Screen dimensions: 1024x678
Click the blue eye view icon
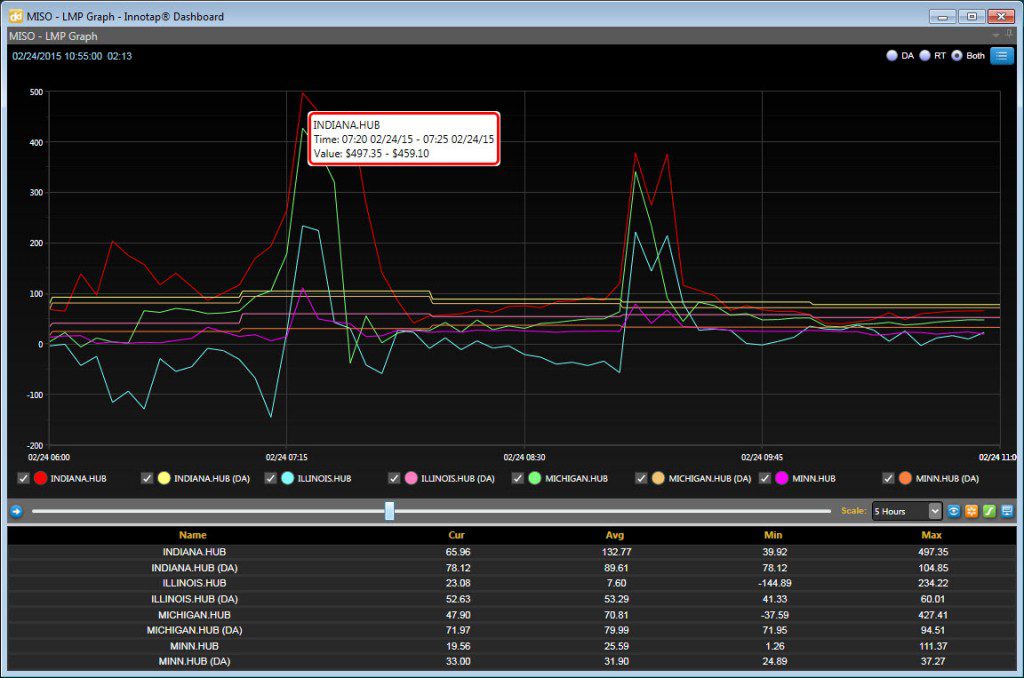(954, 511)
